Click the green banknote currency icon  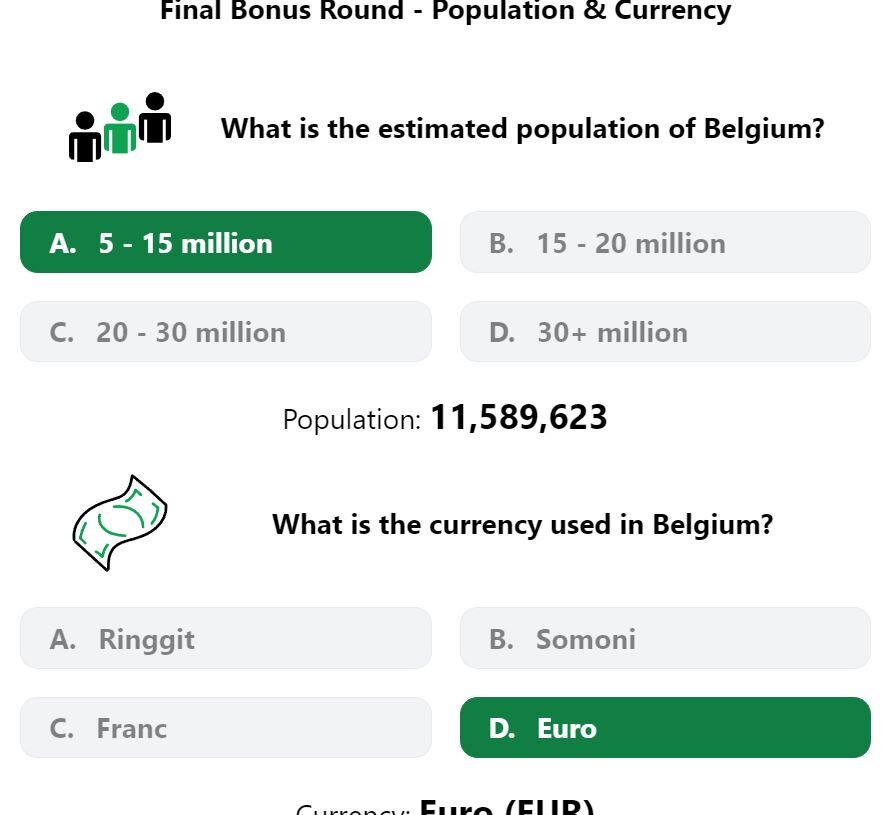[119, 523]
